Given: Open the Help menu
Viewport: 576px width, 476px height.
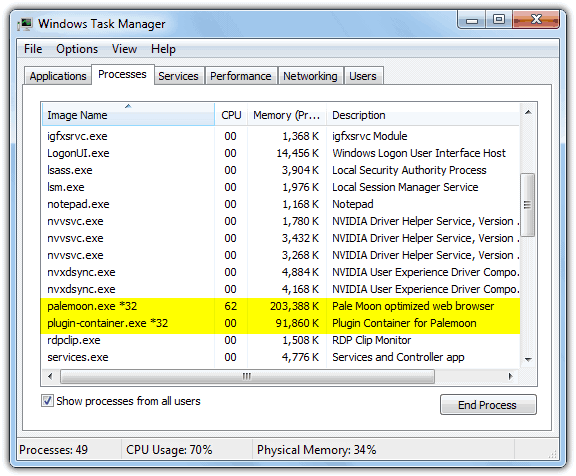Looking at the screenshot, I should 163,49.
